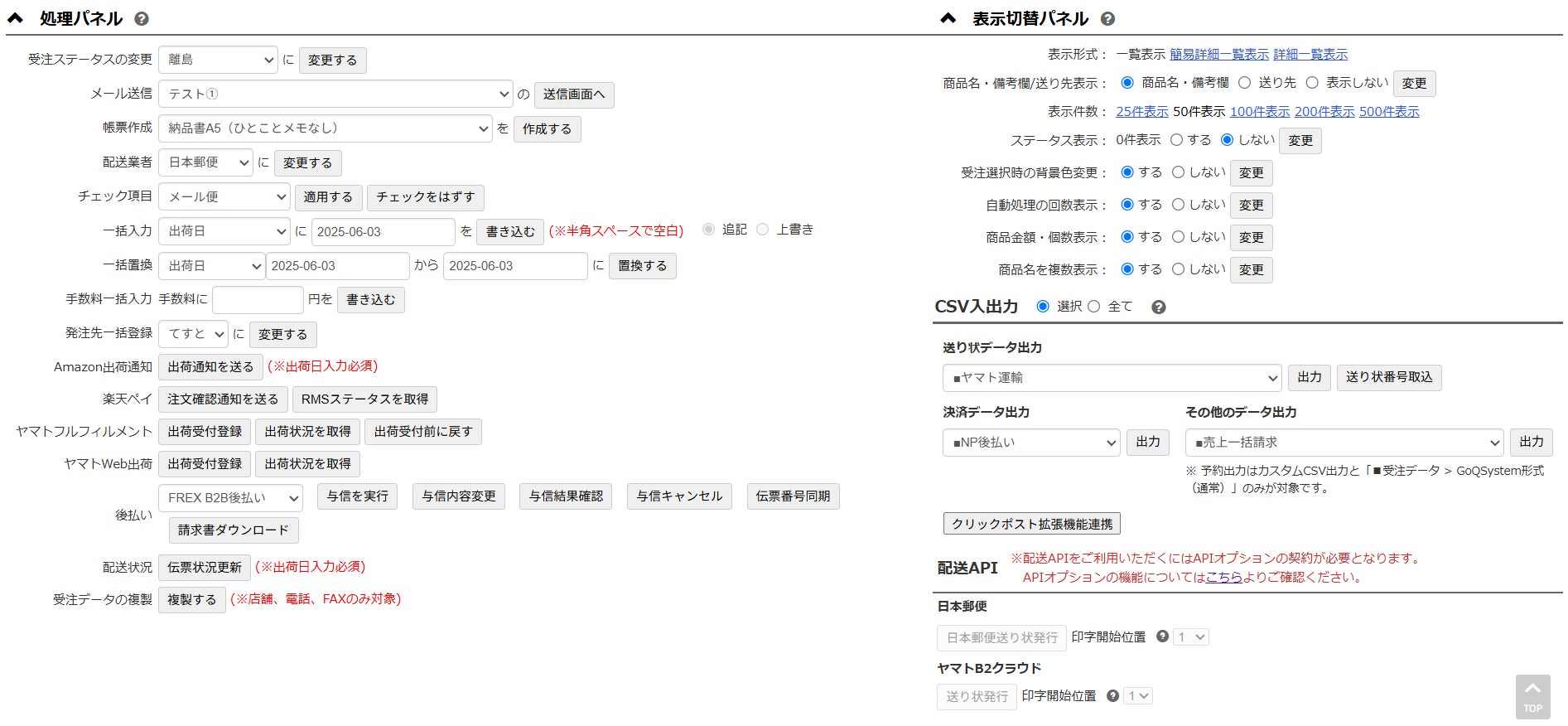Collapse the 表示切替パネル chevron
This screenshot has height=726, width=1568.
click(x=948, y=18)
